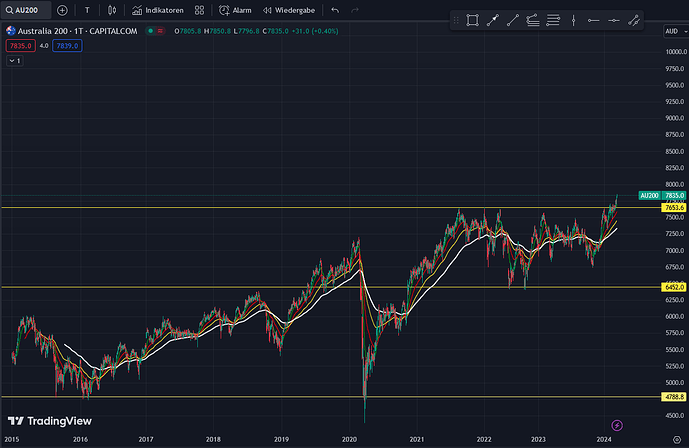Image resolution: width=689 pixels, height=448 pixels.
Task: Click the 2015 label on time axis
Action: [12, 439]
